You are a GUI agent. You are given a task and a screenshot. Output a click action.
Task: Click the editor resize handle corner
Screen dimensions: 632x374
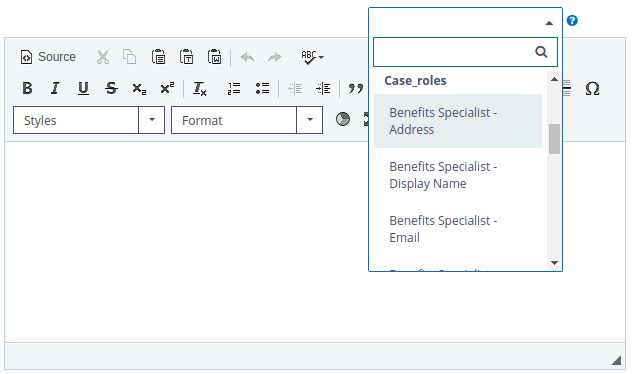click(x=616, y=360)
